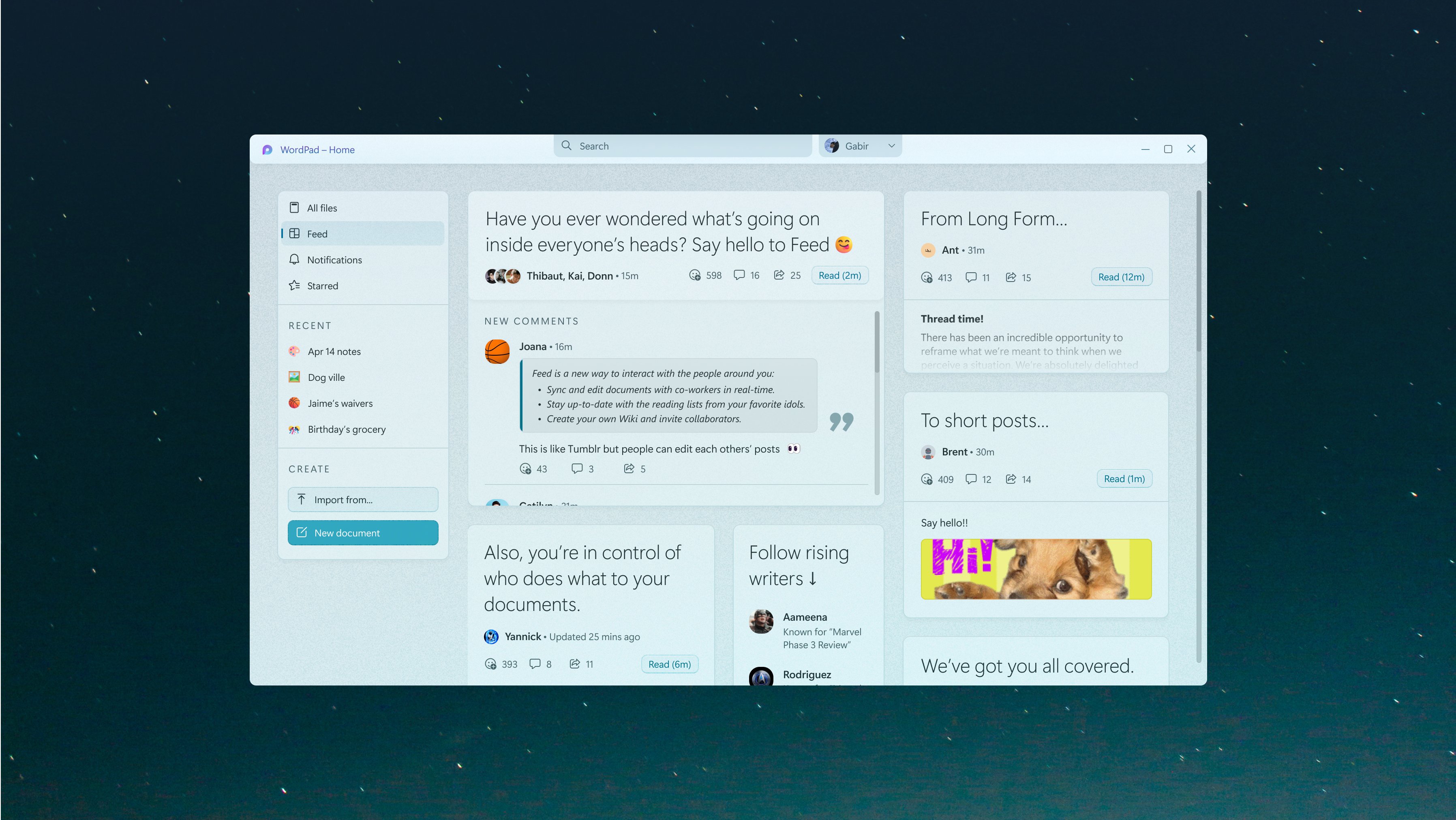Click the WordPad logo icon
Viewport: 1456px width, 820px height.
(268, 149)
